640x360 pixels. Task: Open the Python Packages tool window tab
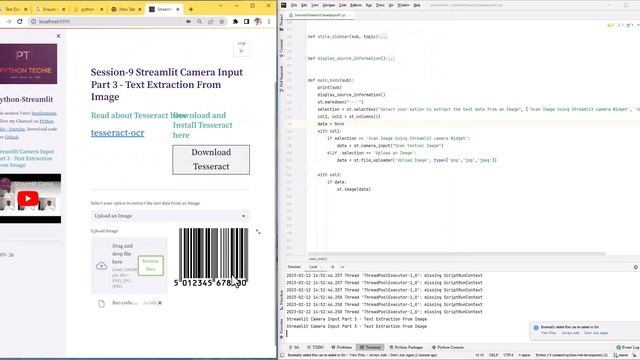click(406, 347)
